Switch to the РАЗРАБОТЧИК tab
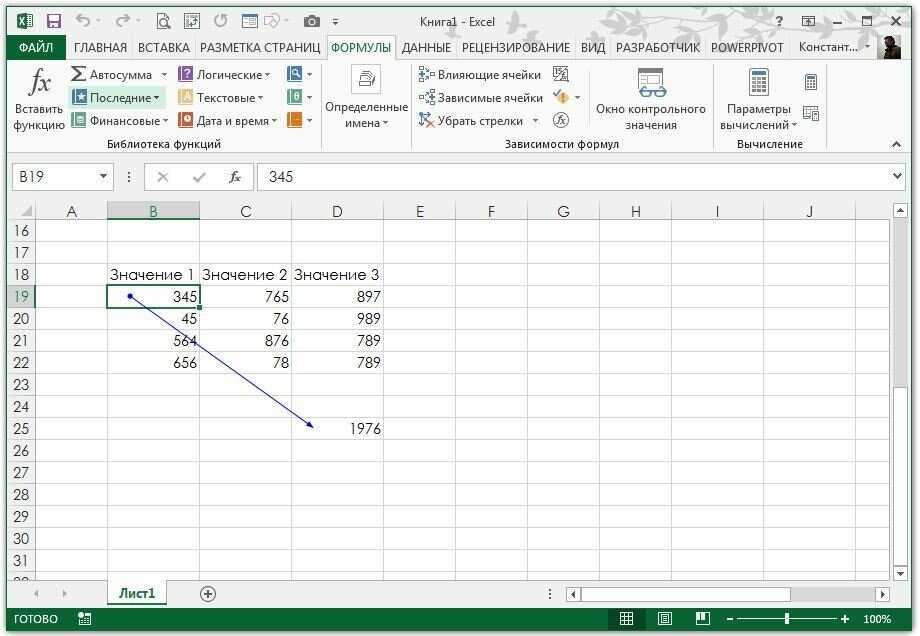920x636 pixels. point(658,48)
